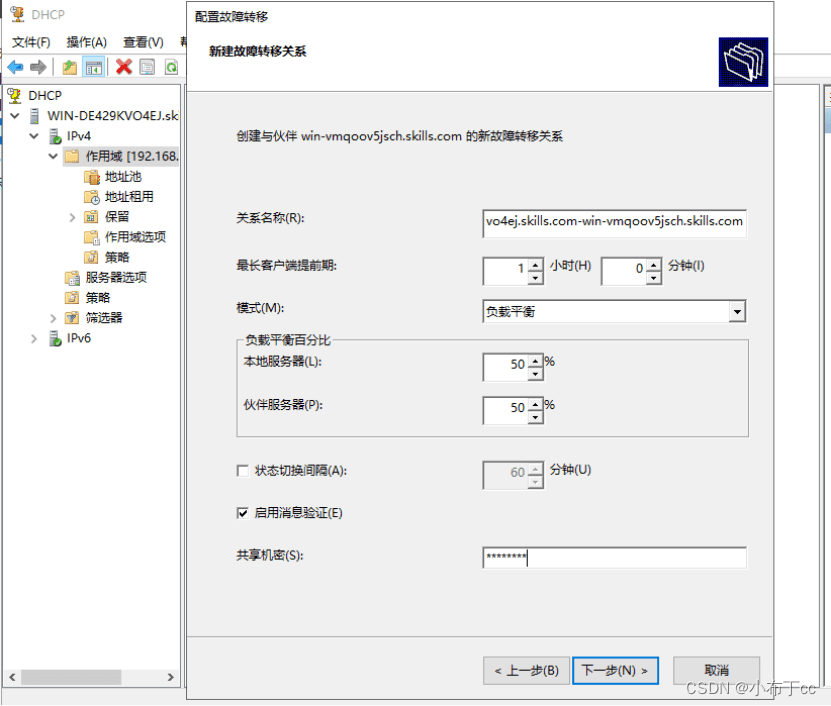This screenshot has height=706, width=831.
Task: Open the 文件(F) menu
Action: click(30, 42)
